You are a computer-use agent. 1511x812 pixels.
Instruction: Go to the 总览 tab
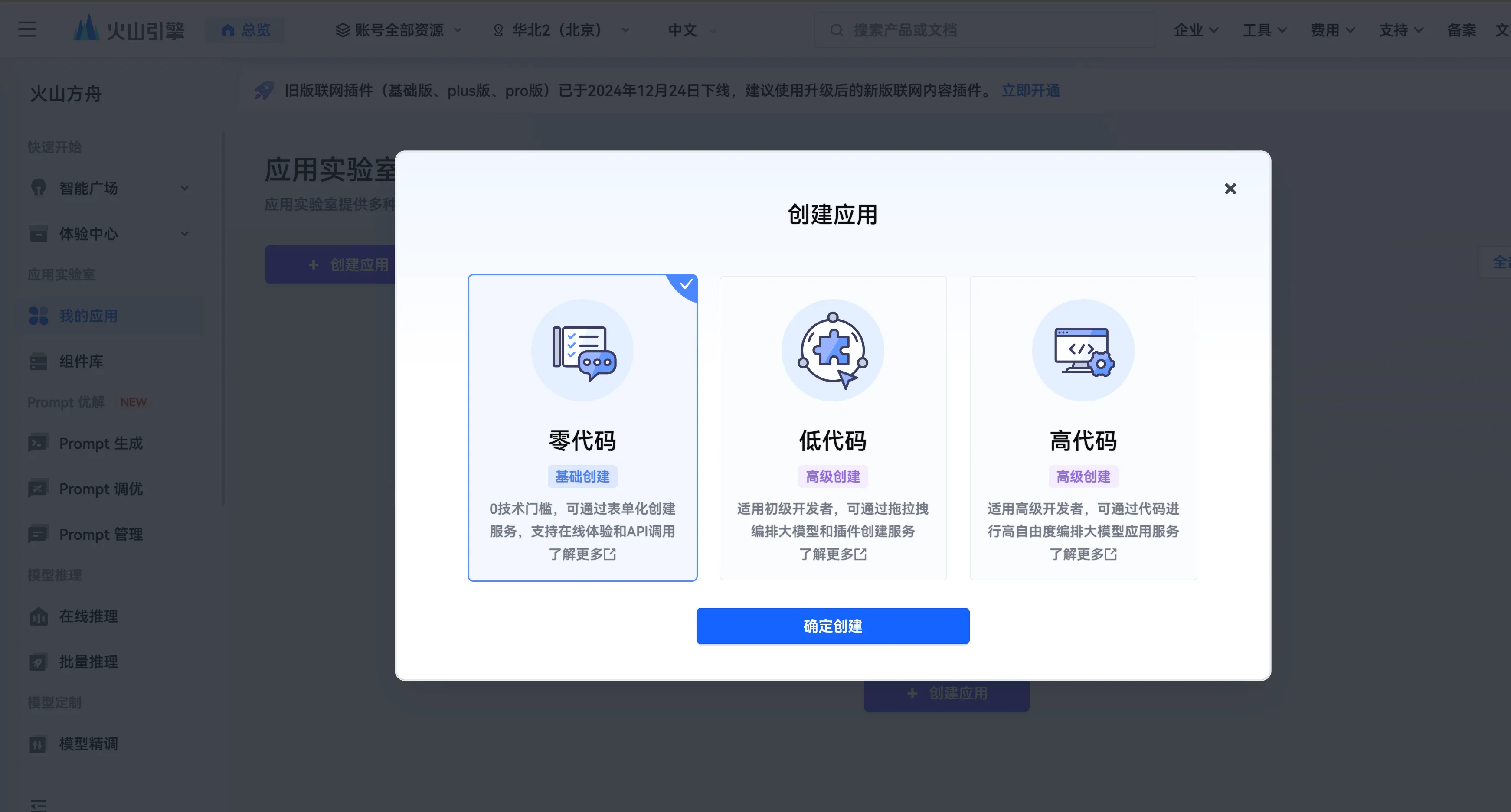pos(245,30)
